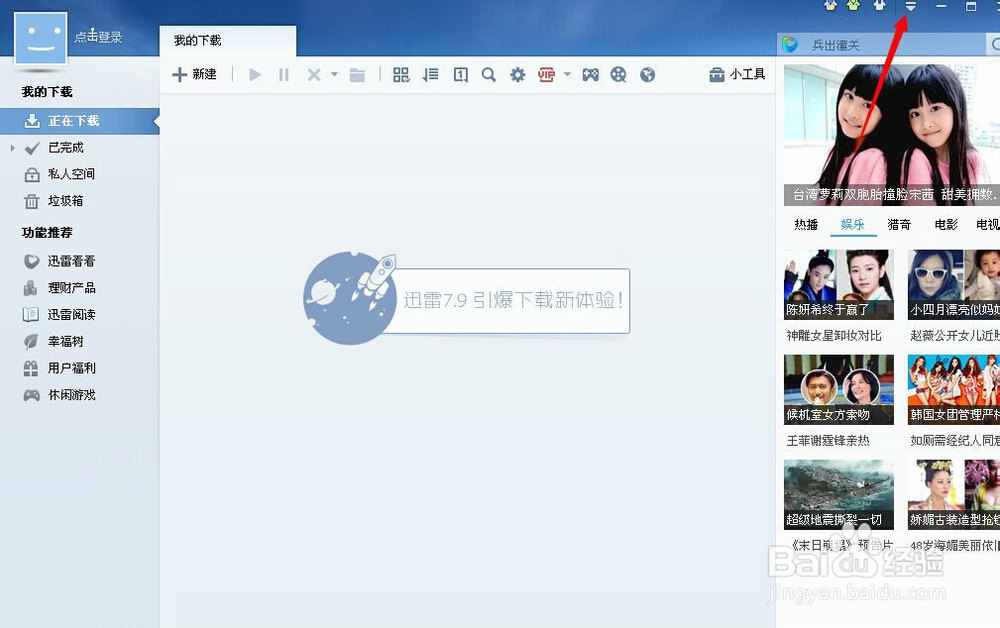Open the main menu dropdown arrow in title bar
Image resolution: width=1000 pixels, height=628 pixels.
911,6
